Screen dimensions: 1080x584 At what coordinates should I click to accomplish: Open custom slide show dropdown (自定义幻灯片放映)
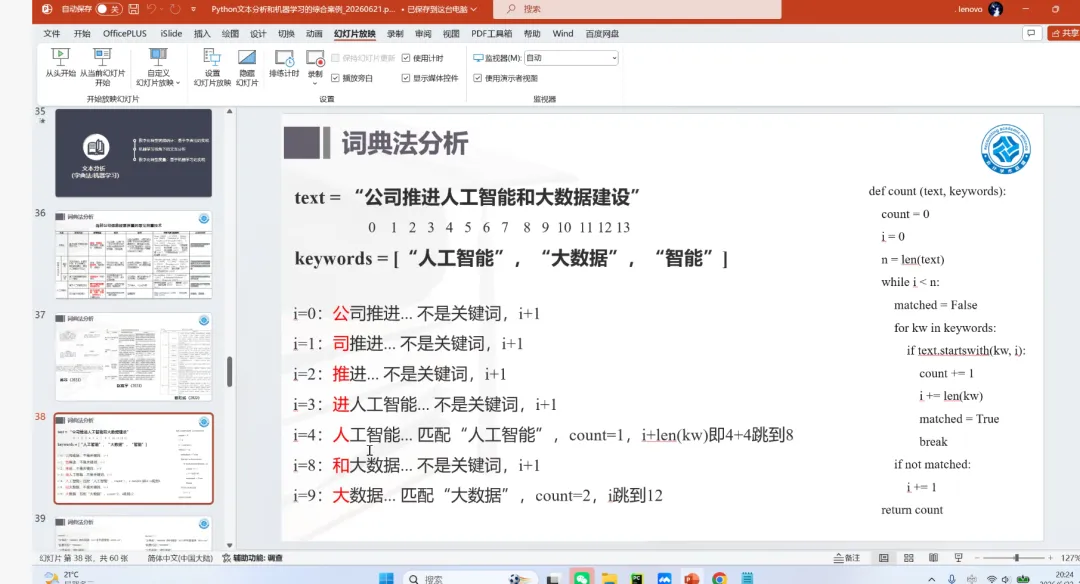coord(158,67)
